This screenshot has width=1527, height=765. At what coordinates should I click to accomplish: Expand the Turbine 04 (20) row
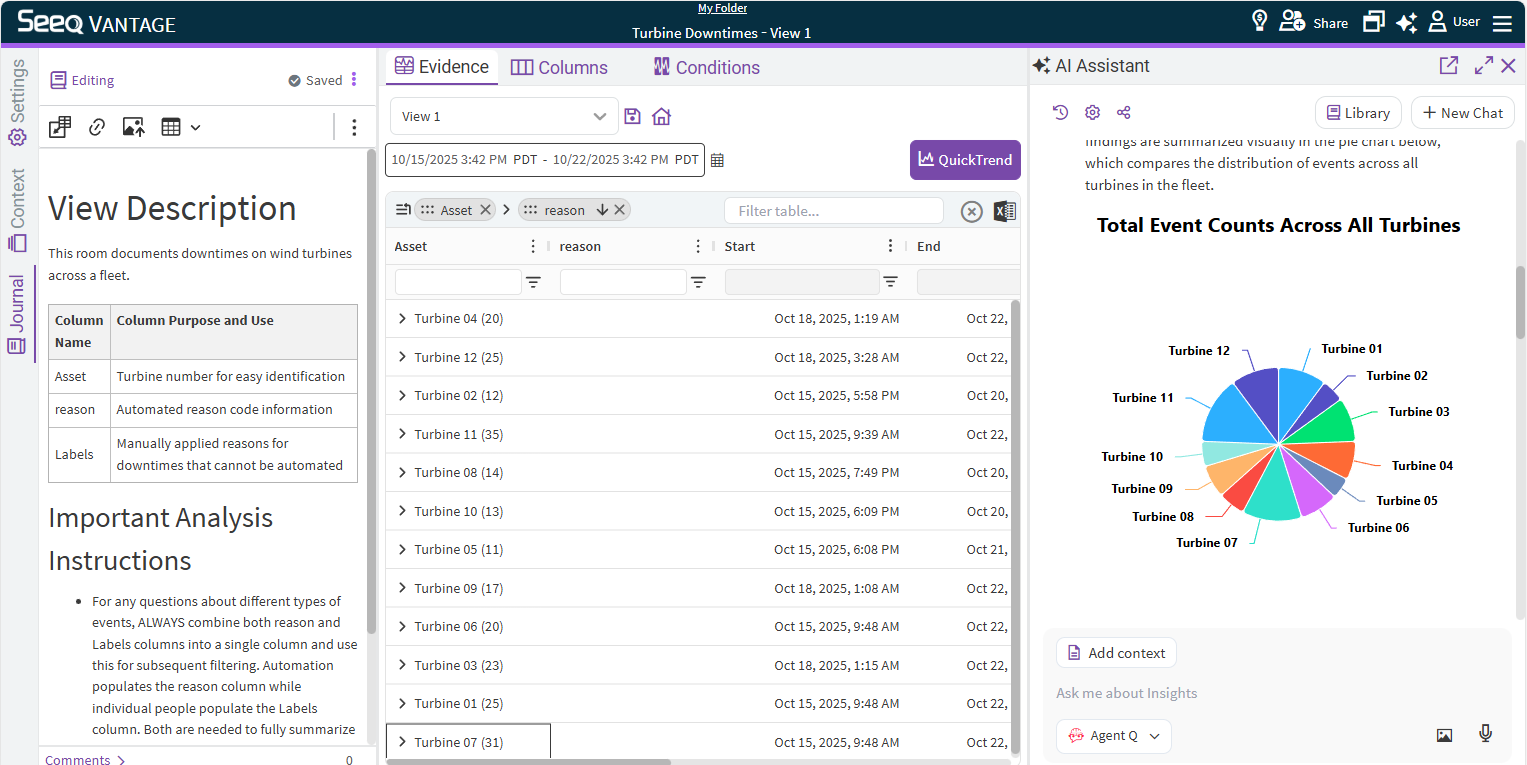click(402, 319)
